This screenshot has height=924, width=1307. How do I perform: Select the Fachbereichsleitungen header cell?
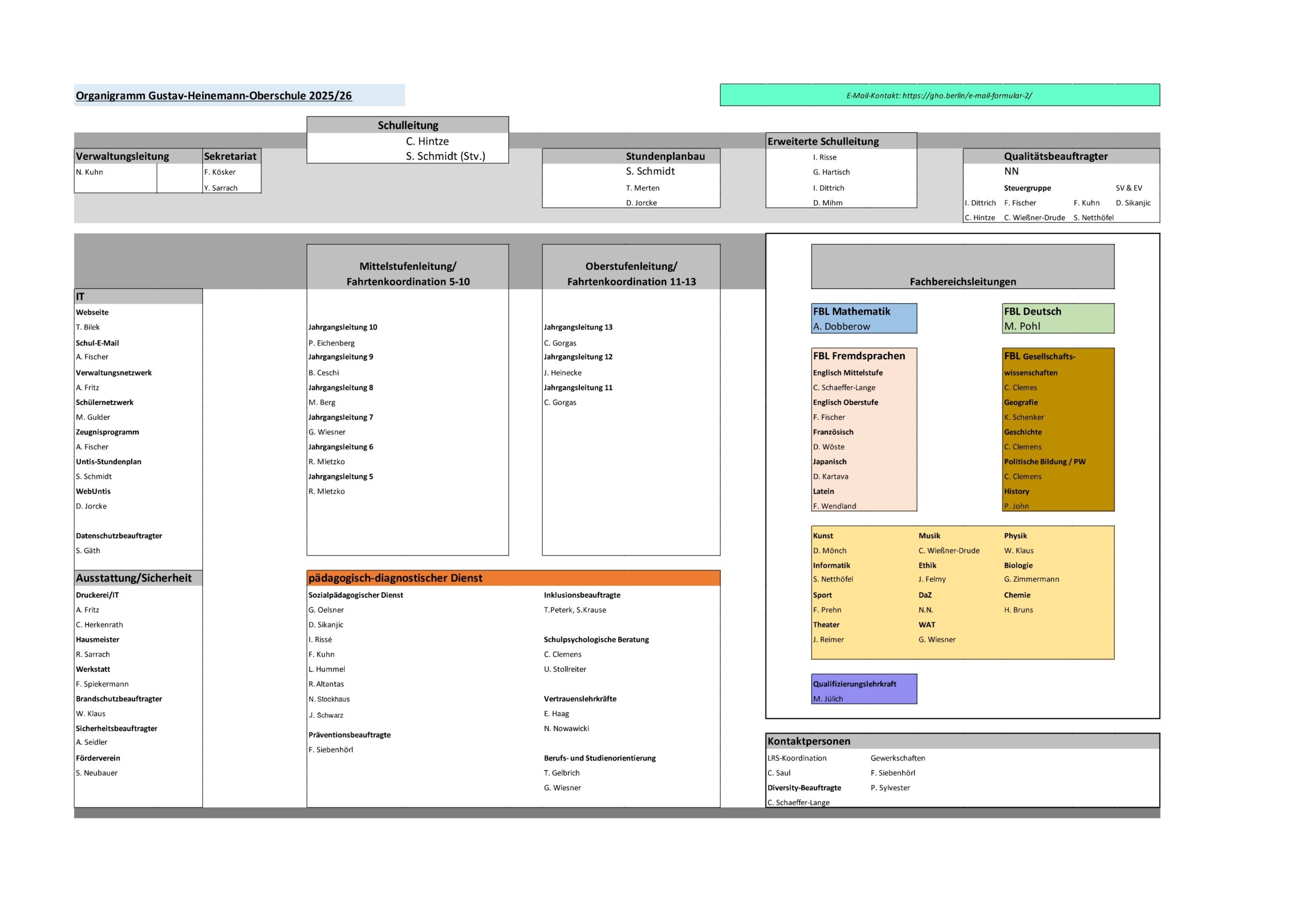(x=962, y=267)
